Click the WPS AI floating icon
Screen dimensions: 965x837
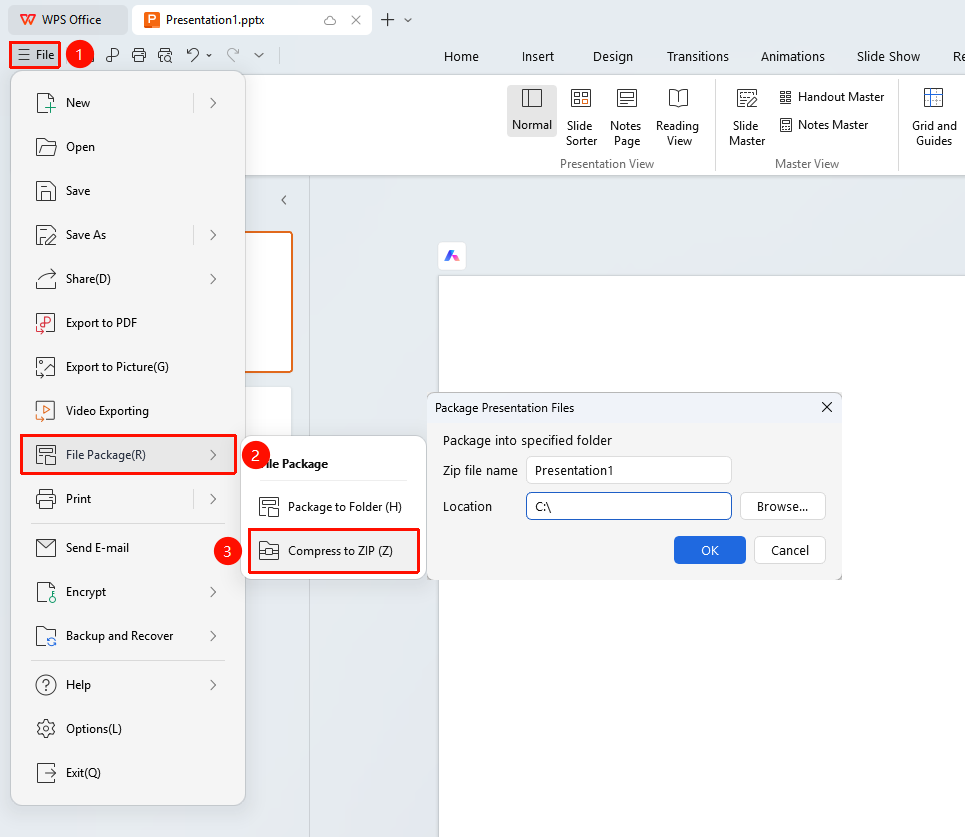pyautogui.click(x=452, y=255)
